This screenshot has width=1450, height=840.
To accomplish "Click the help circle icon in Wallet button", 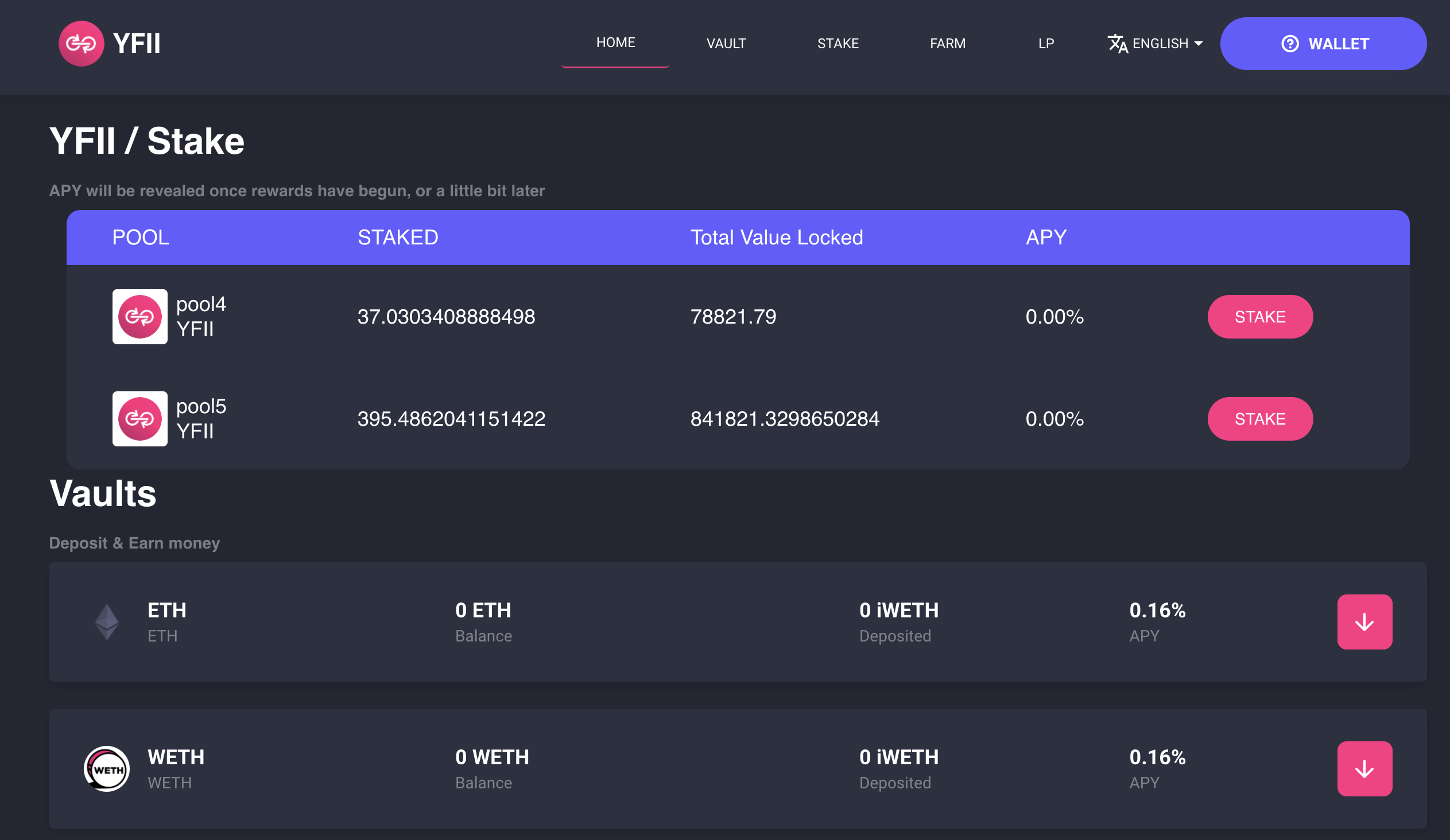I will pos(1290,44).
